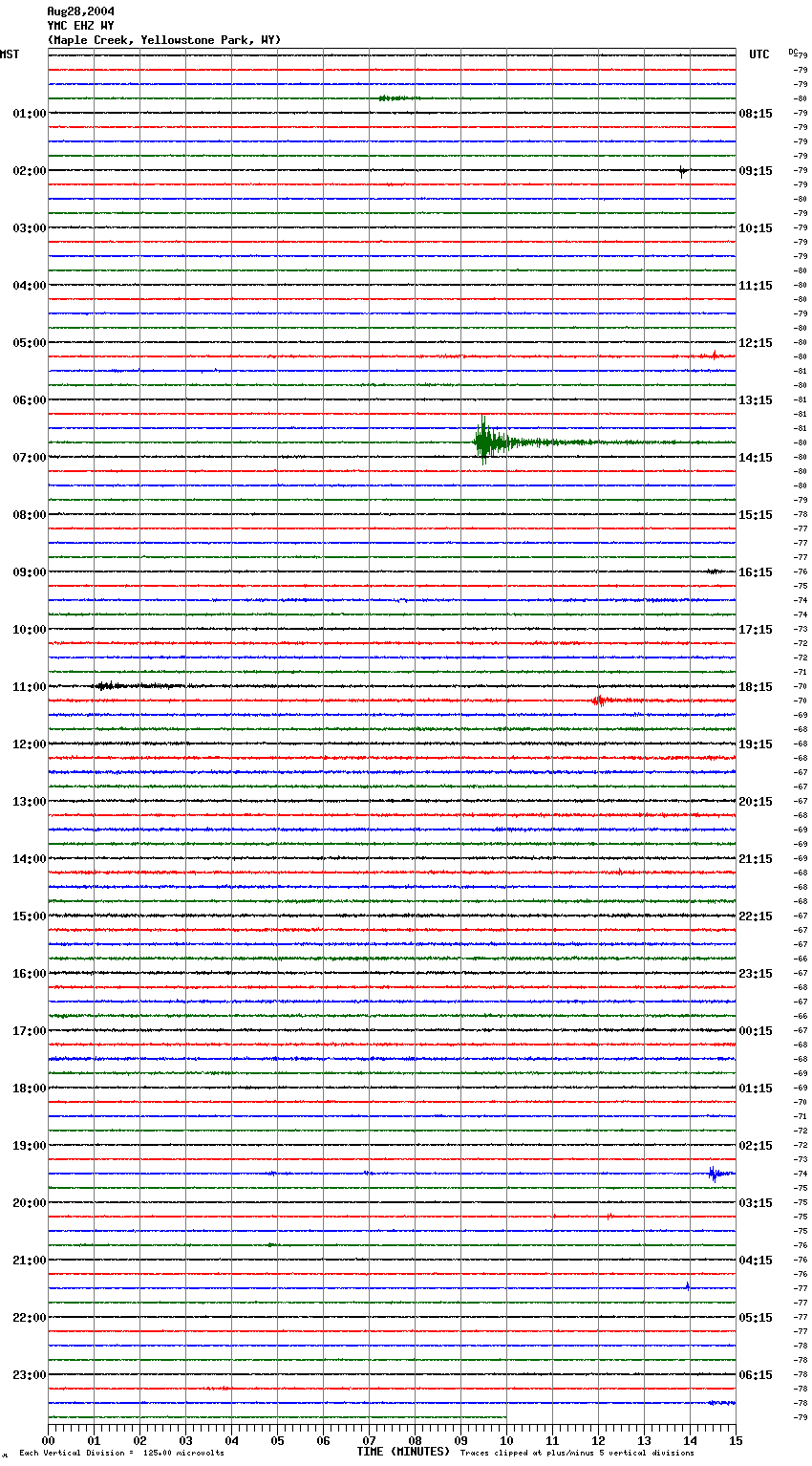
Task: Select the 16:00 MST row label
Action: [29, 974]
